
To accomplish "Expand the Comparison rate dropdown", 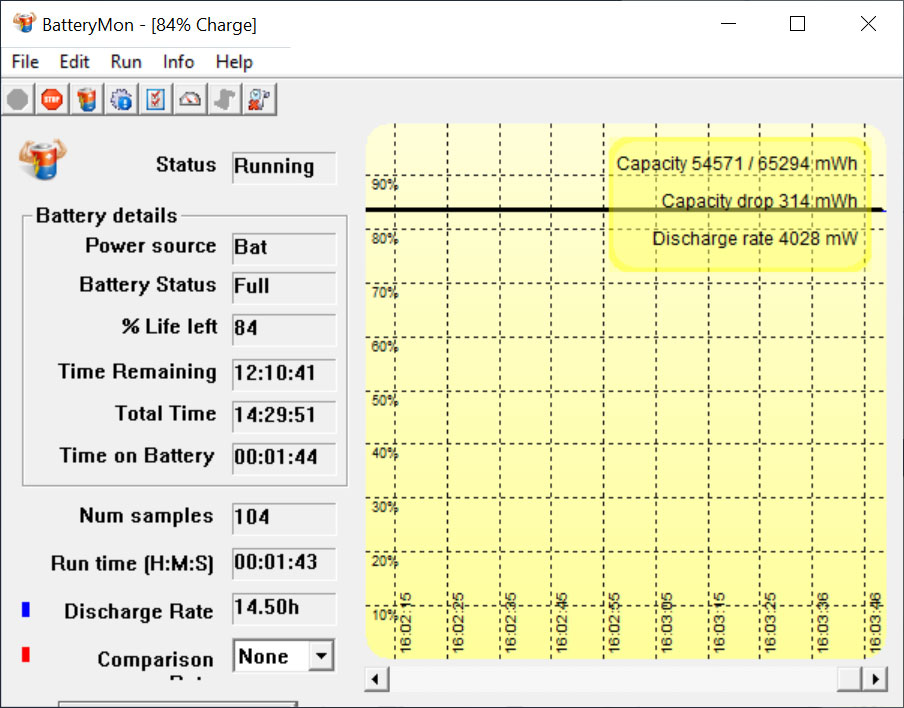I will (321, 656).
